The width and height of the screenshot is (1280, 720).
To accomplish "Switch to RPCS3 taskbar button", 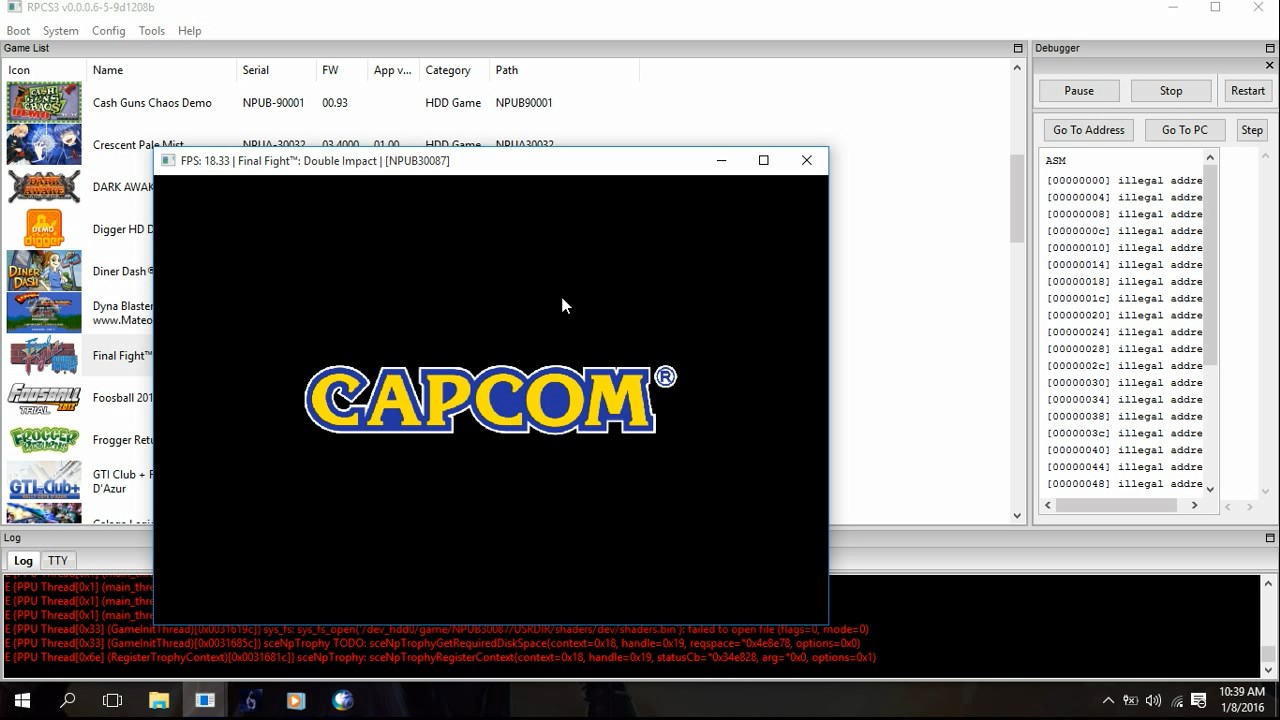I will pos(205,700).
